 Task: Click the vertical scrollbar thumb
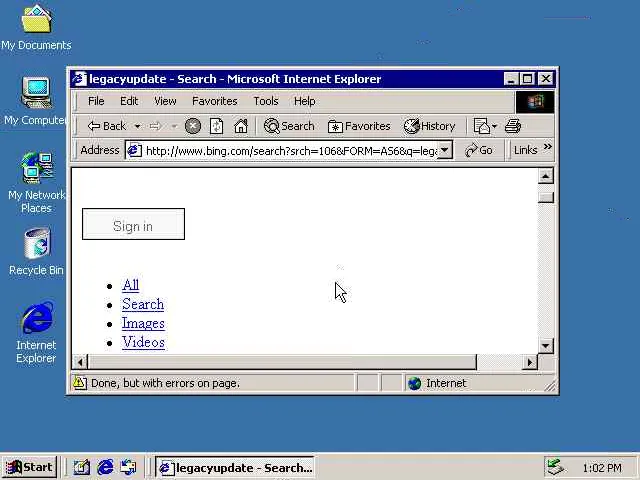tap(546, 197)
